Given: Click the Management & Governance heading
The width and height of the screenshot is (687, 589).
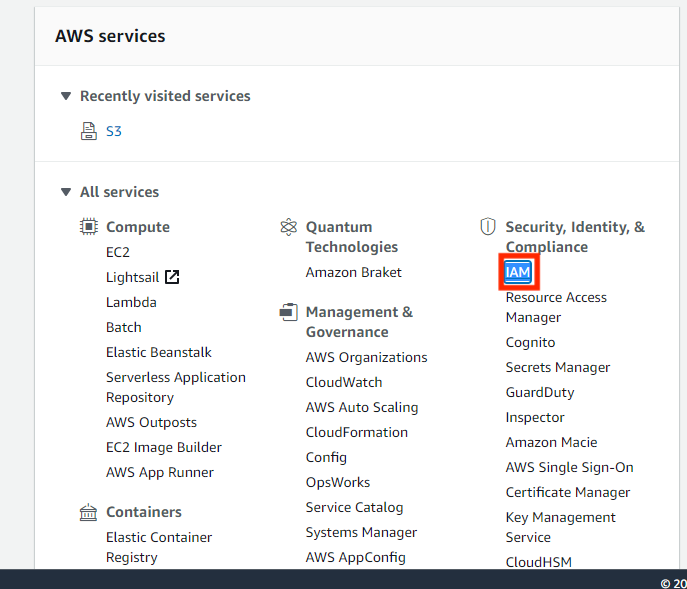Looking at the screenshot, I should 359,322.
